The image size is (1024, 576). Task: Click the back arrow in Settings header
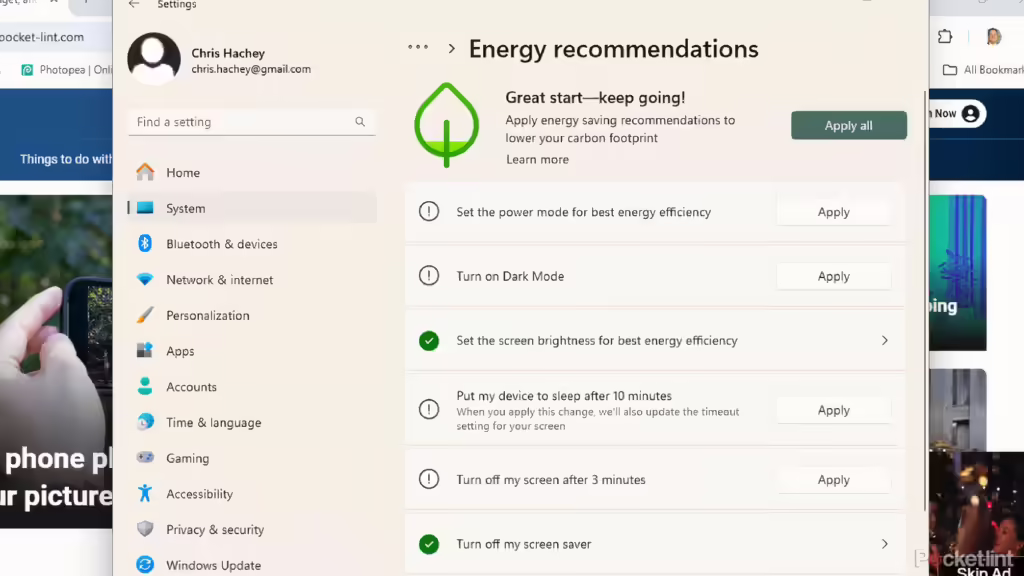pos(134,4)
